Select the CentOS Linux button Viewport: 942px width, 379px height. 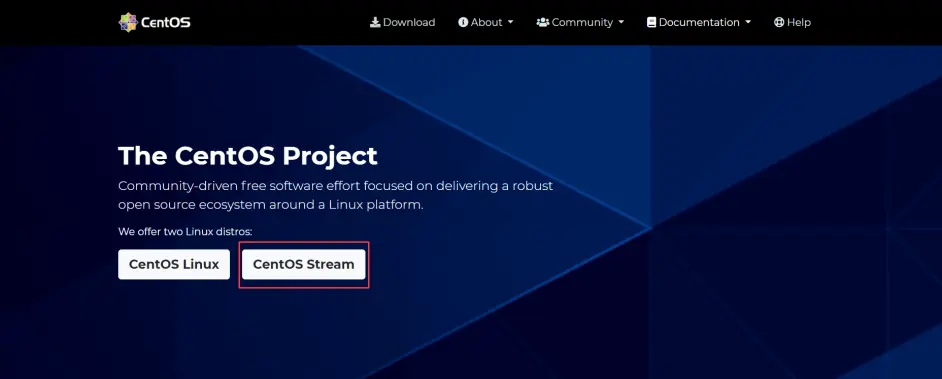tap(174, 264)
